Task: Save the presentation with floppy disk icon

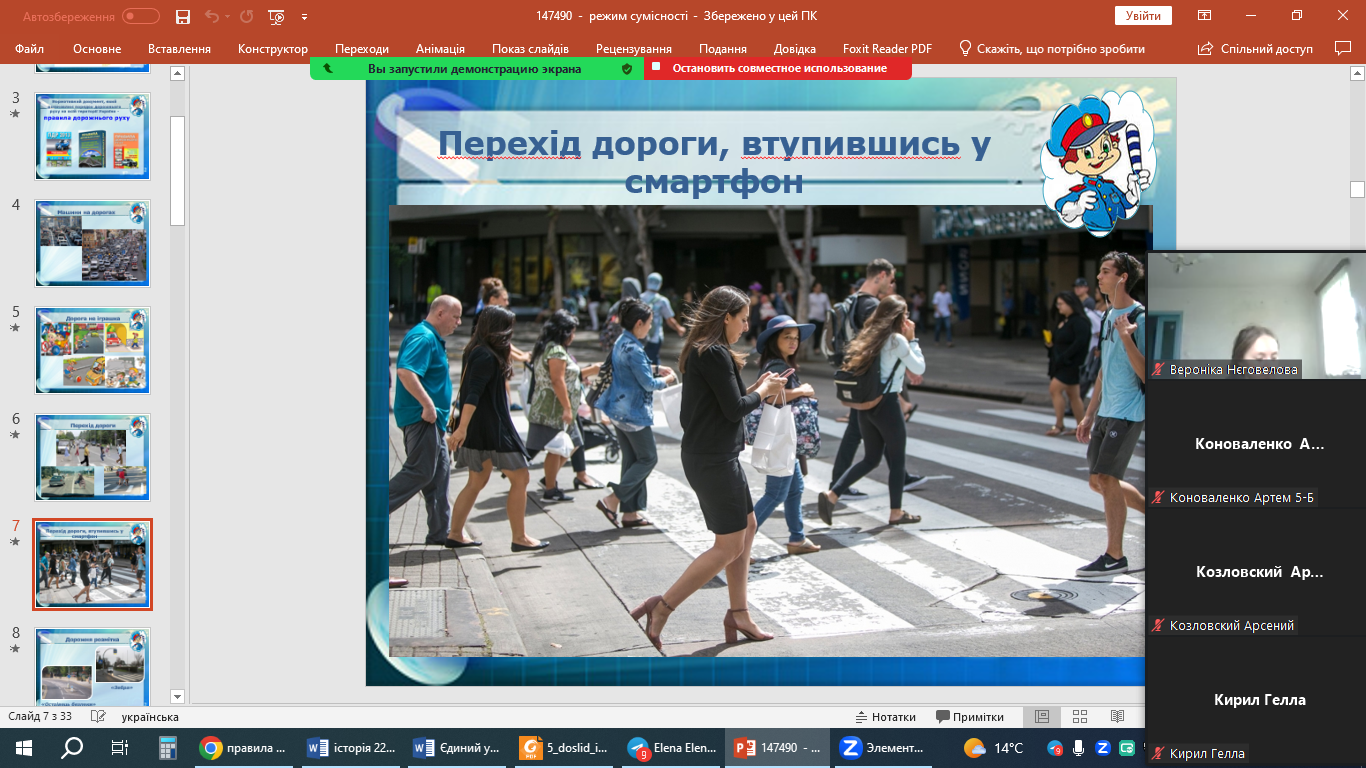Action: pyautogui.click(x=182, y=16)
